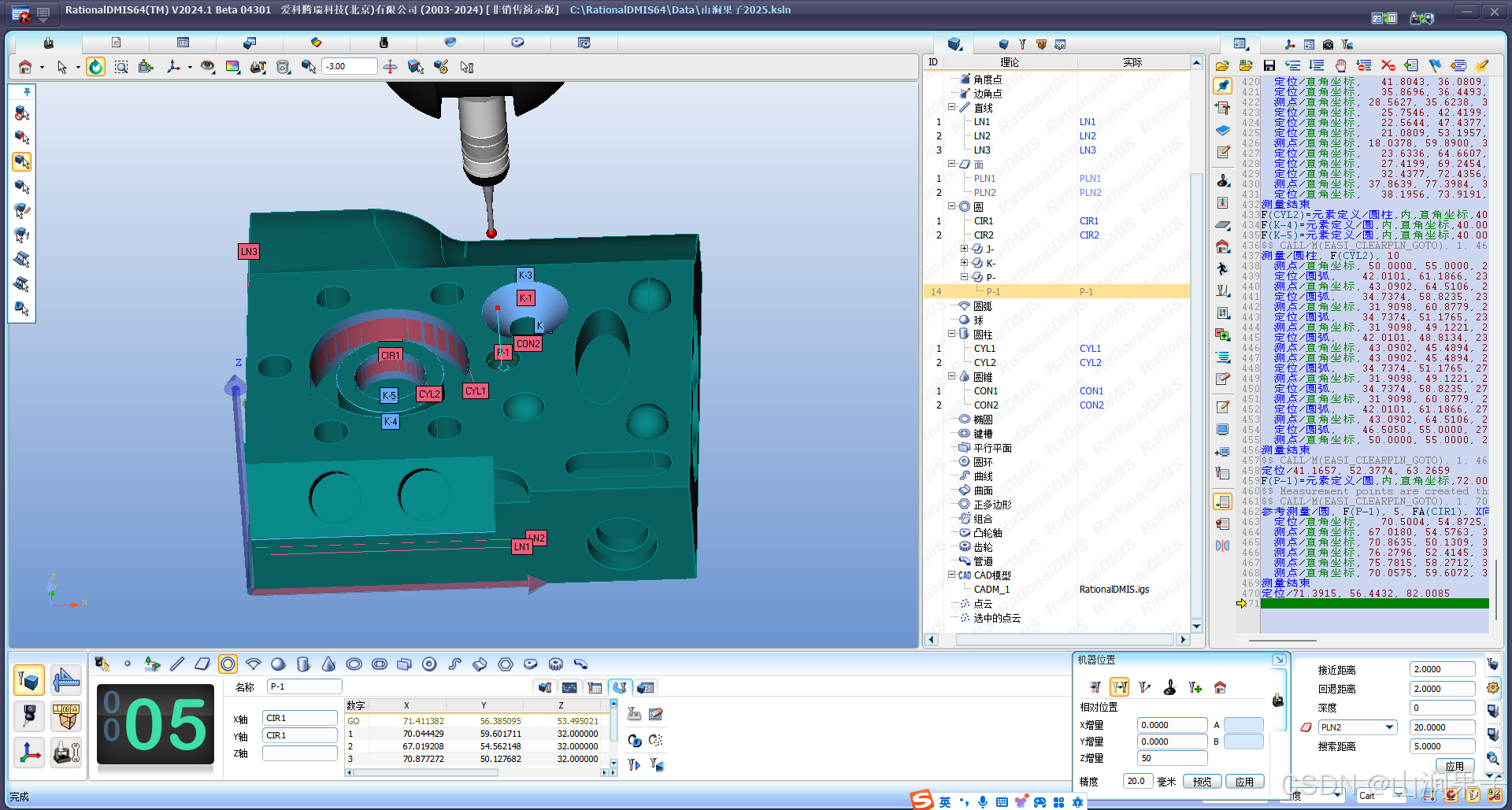Pick the gear feature tool icon

[x=555, y=664]
